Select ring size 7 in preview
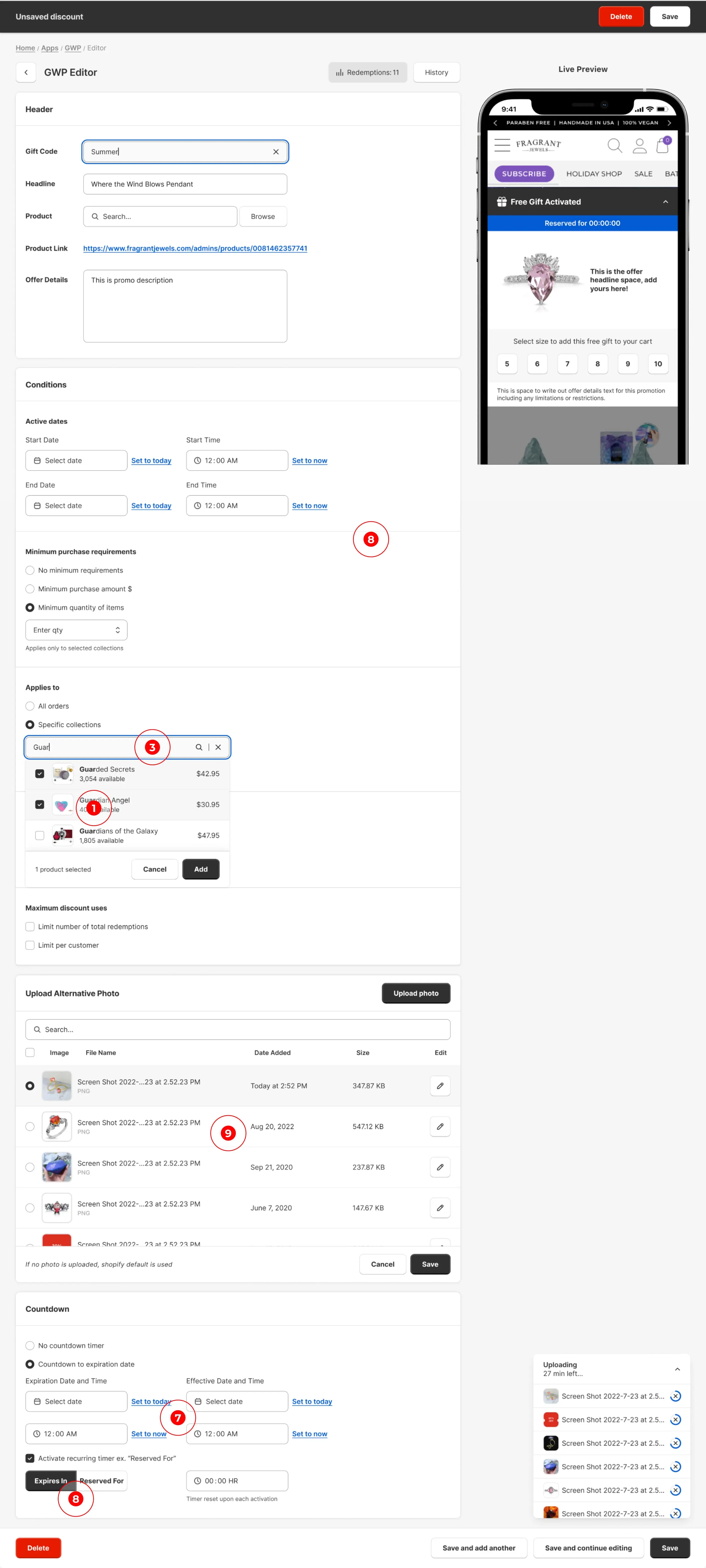This screenshot has width=706, height=1568. coord(567,364)
